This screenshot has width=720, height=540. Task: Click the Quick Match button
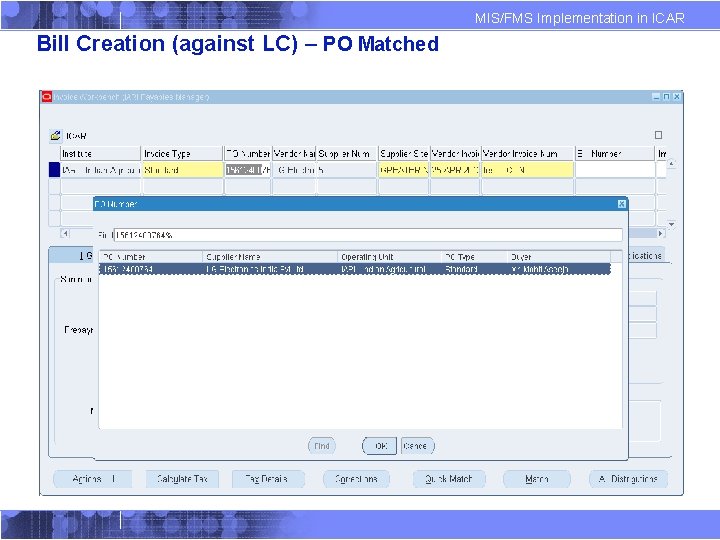coord(449,479)
